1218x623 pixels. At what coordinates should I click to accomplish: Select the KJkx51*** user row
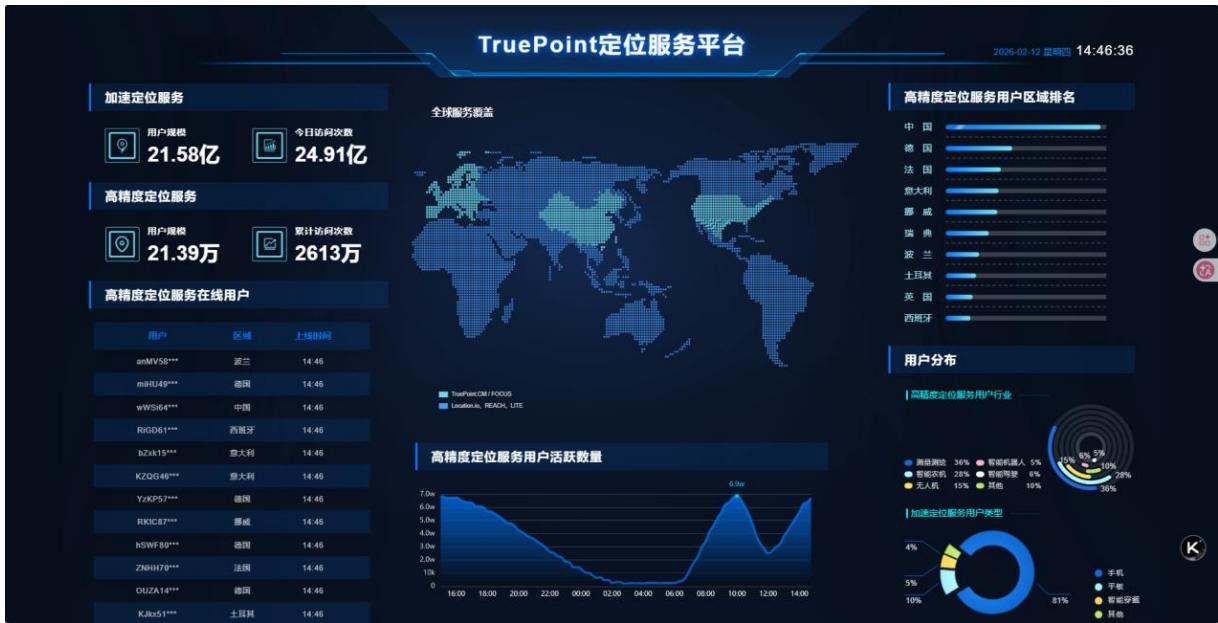(x=232, y=613)
